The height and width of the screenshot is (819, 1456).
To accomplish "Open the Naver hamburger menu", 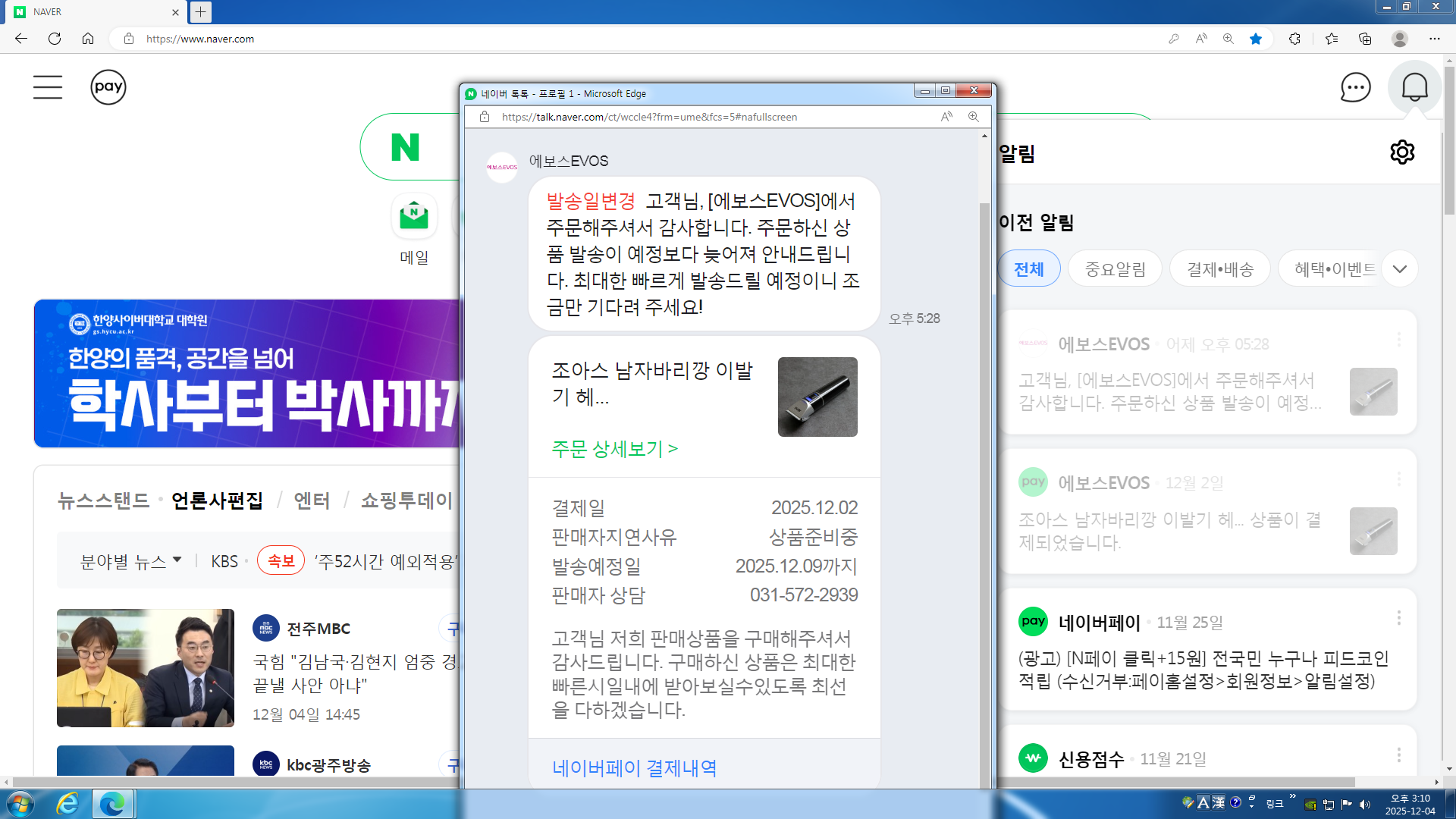I will pyautogui.click(x=48, y=87).
